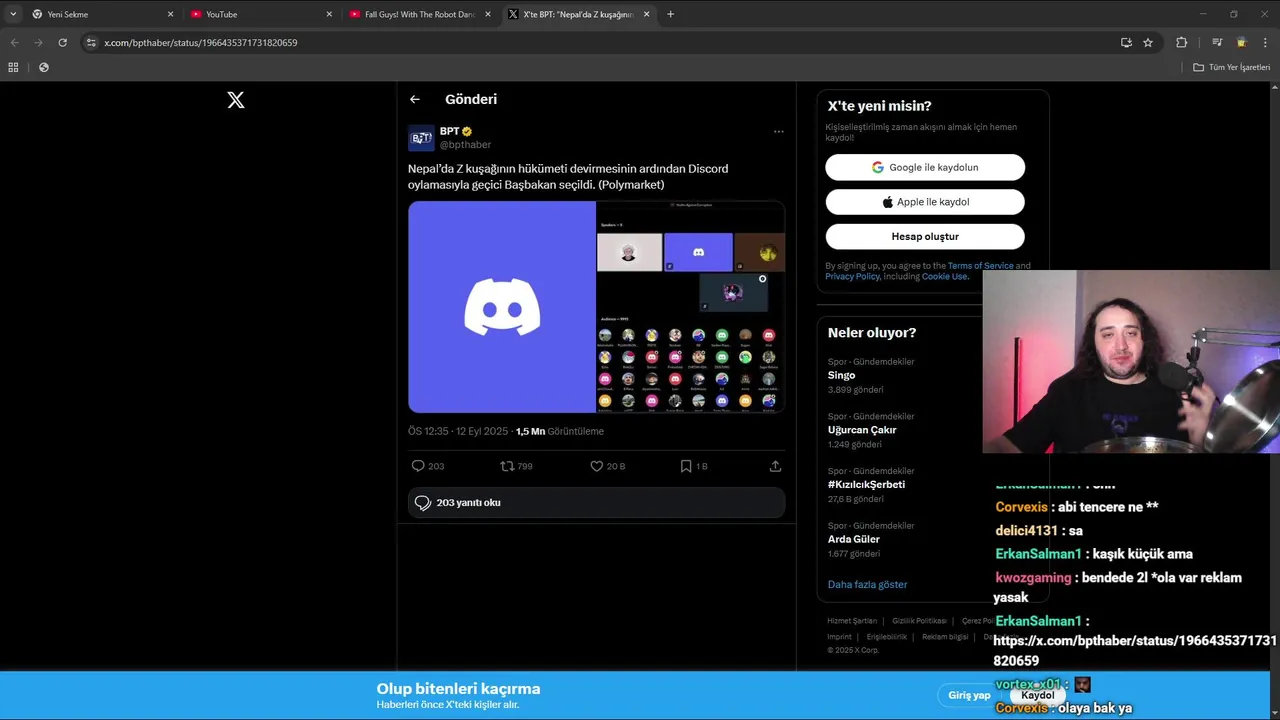
Task: Open the Imprint footer link
Action: (x=840, y=637)
